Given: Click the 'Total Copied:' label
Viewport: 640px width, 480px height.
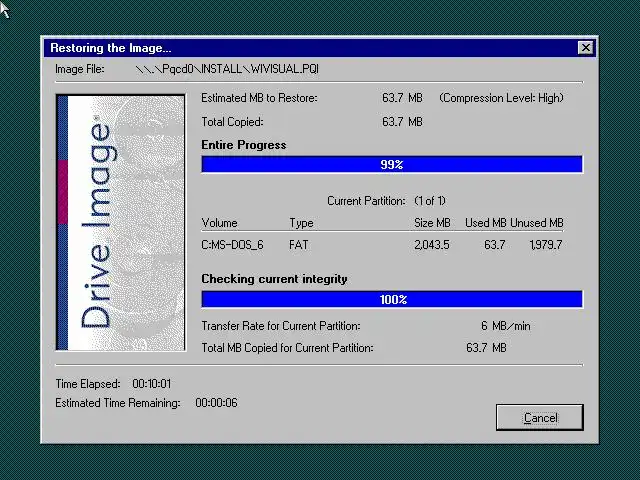Looking at the screenshot, I should (x=232, y=122).
